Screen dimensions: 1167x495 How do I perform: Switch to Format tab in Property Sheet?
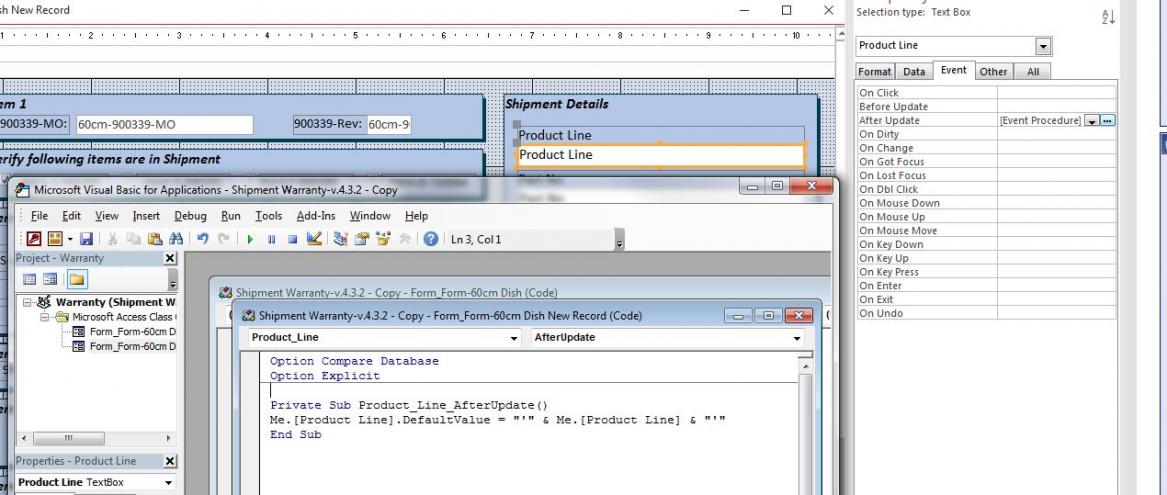875,71
